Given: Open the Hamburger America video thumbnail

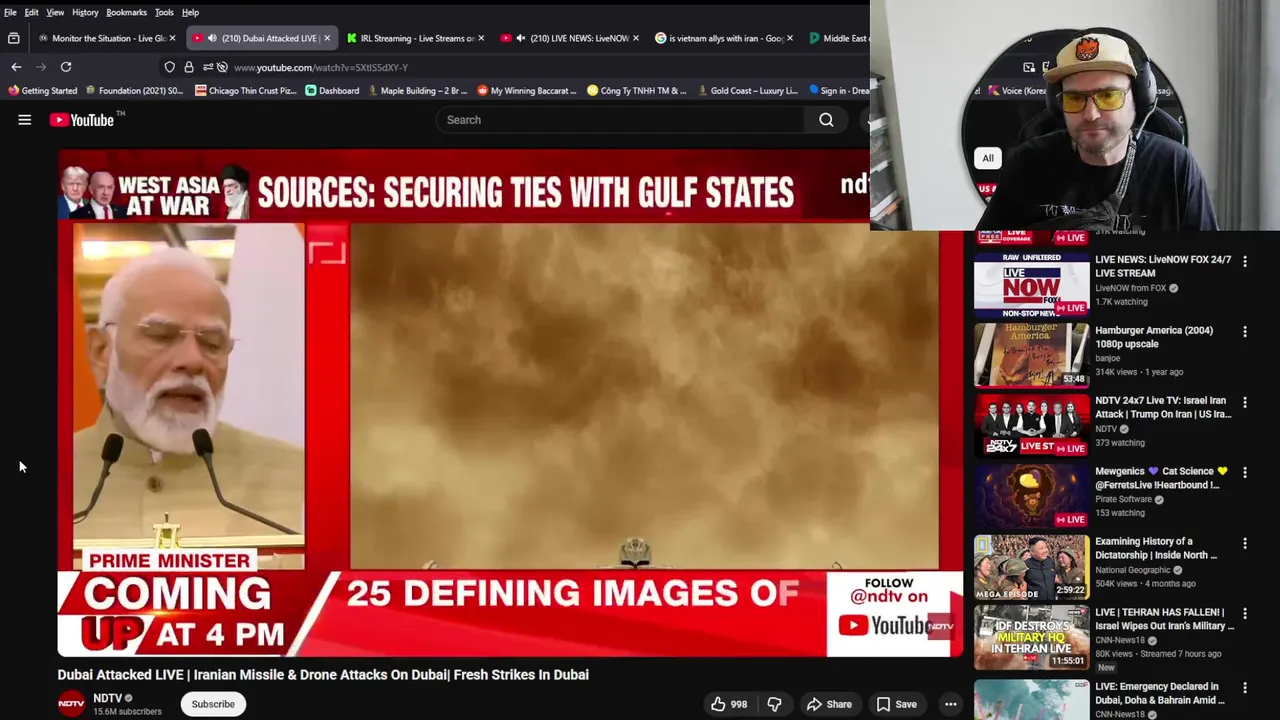Looking at the screenshot, I should coord(1032,355).
